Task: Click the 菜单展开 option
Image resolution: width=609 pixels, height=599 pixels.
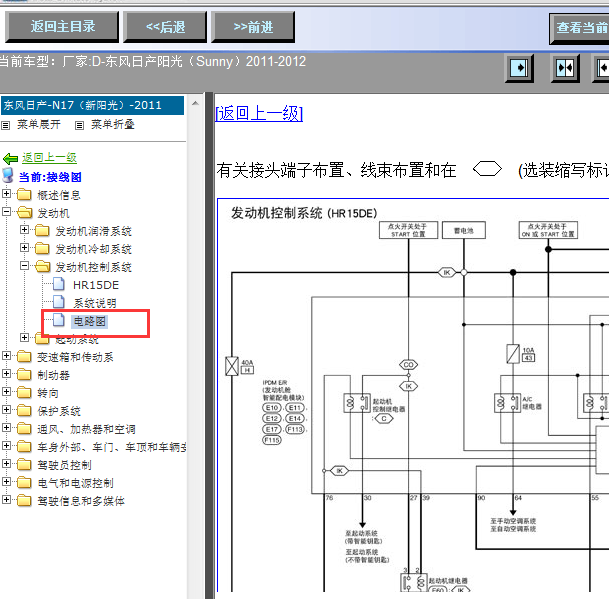Action: (38, 124)
